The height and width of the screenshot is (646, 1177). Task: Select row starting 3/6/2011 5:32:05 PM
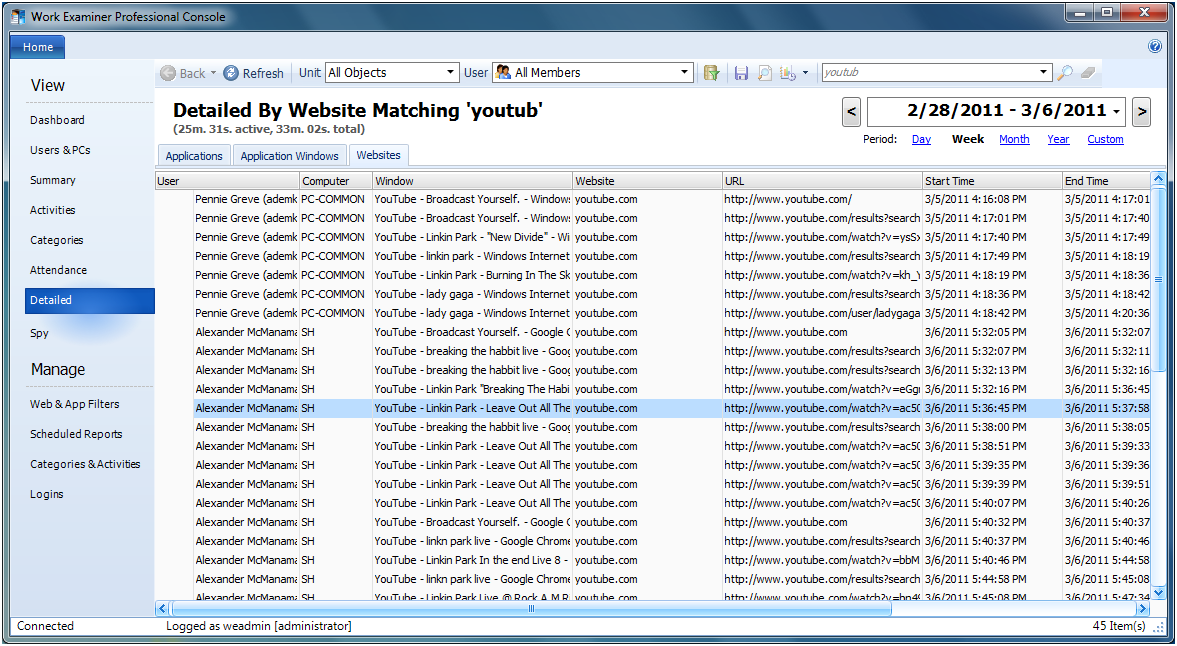pyautogui.click(x=652, y=332)
